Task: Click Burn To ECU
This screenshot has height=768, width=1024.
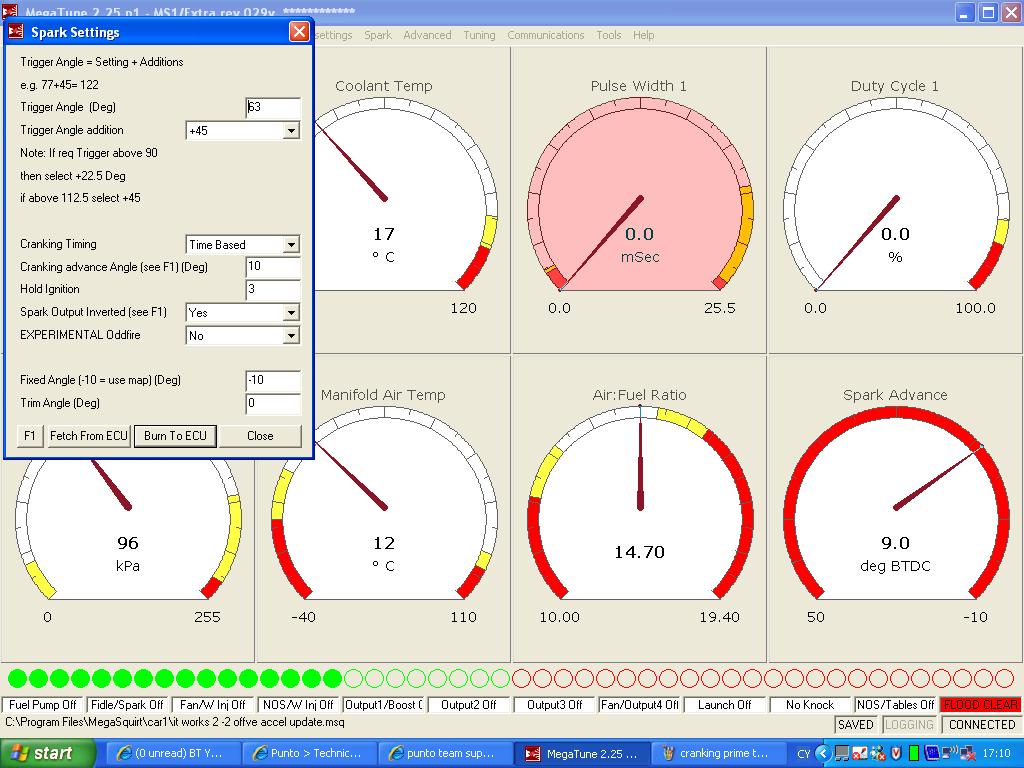Action: coord(175,436)
